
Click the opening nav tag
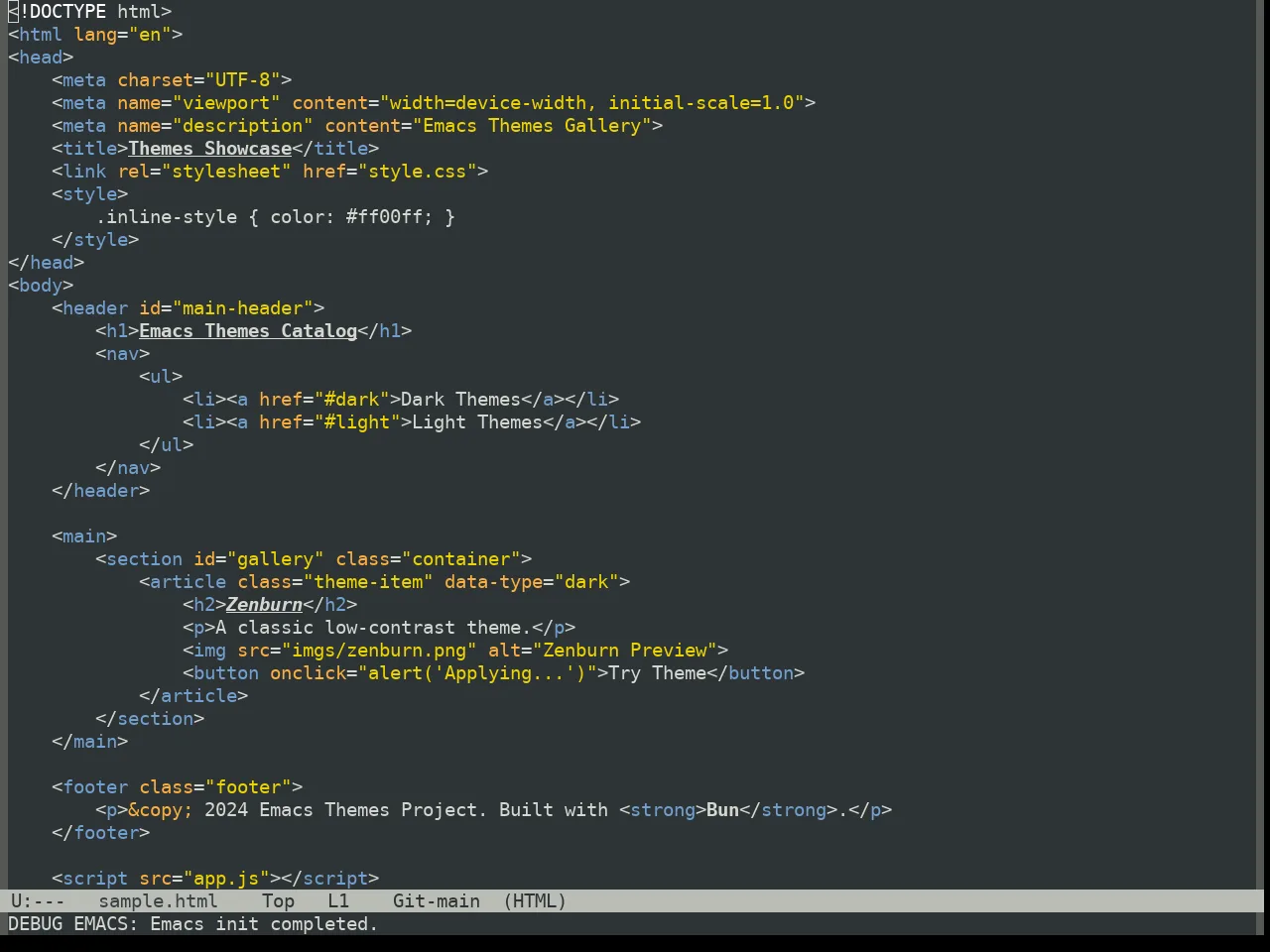[x=123, y=354]
